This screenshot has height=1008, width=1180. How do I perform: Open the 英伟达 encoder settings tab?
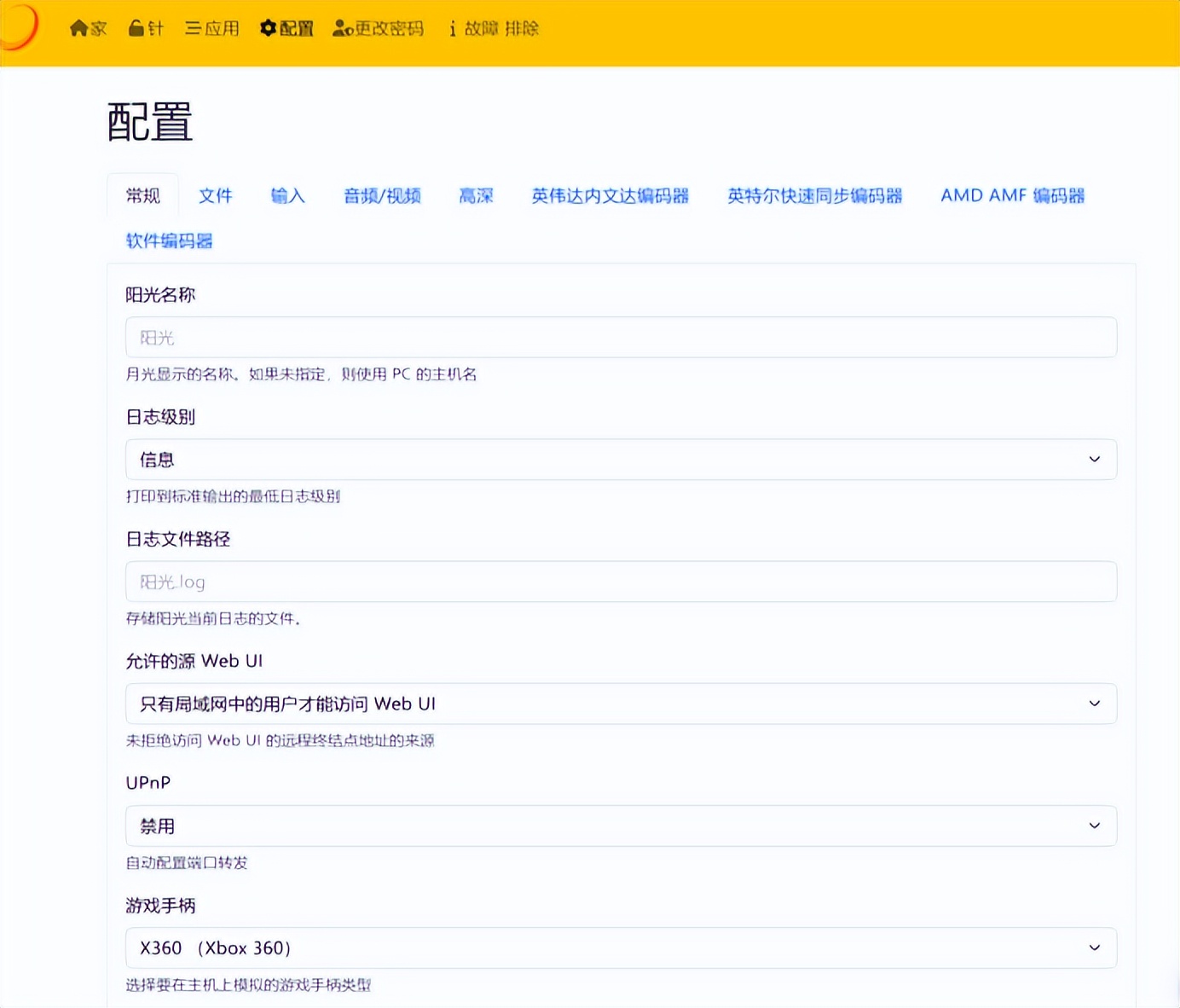(610, 195)
